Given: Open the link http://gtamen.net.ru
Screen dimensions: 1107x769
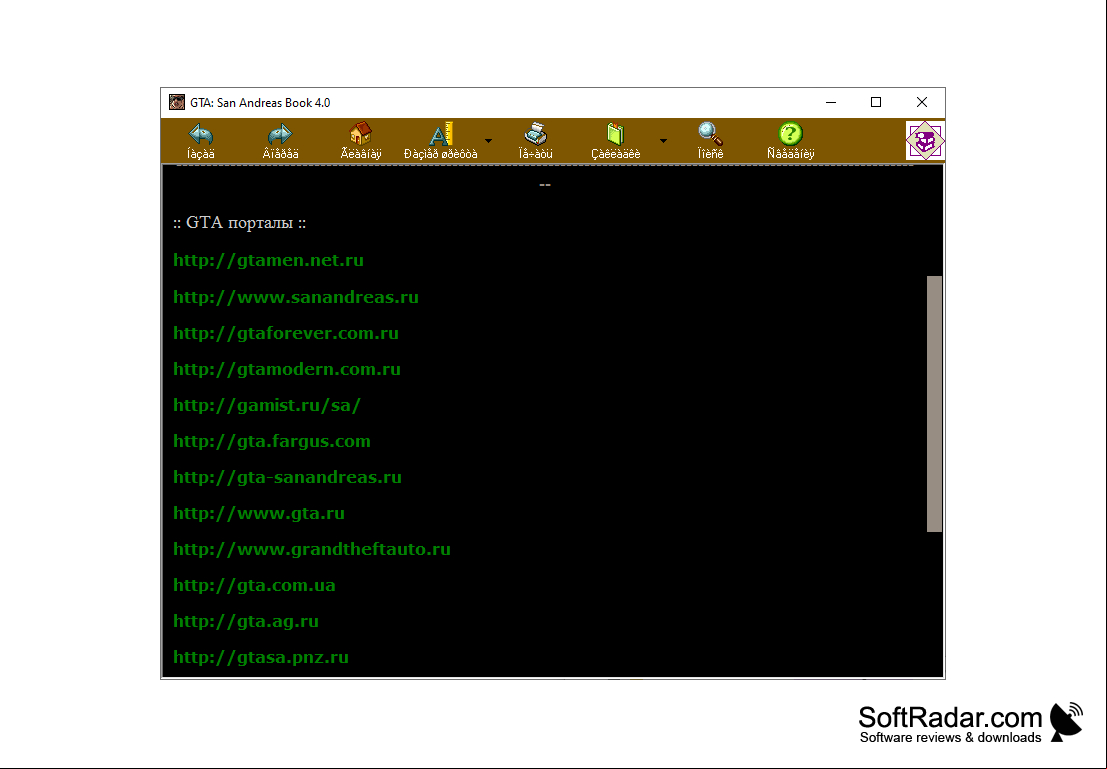Looking at the screenshot, I should point(268,261).
